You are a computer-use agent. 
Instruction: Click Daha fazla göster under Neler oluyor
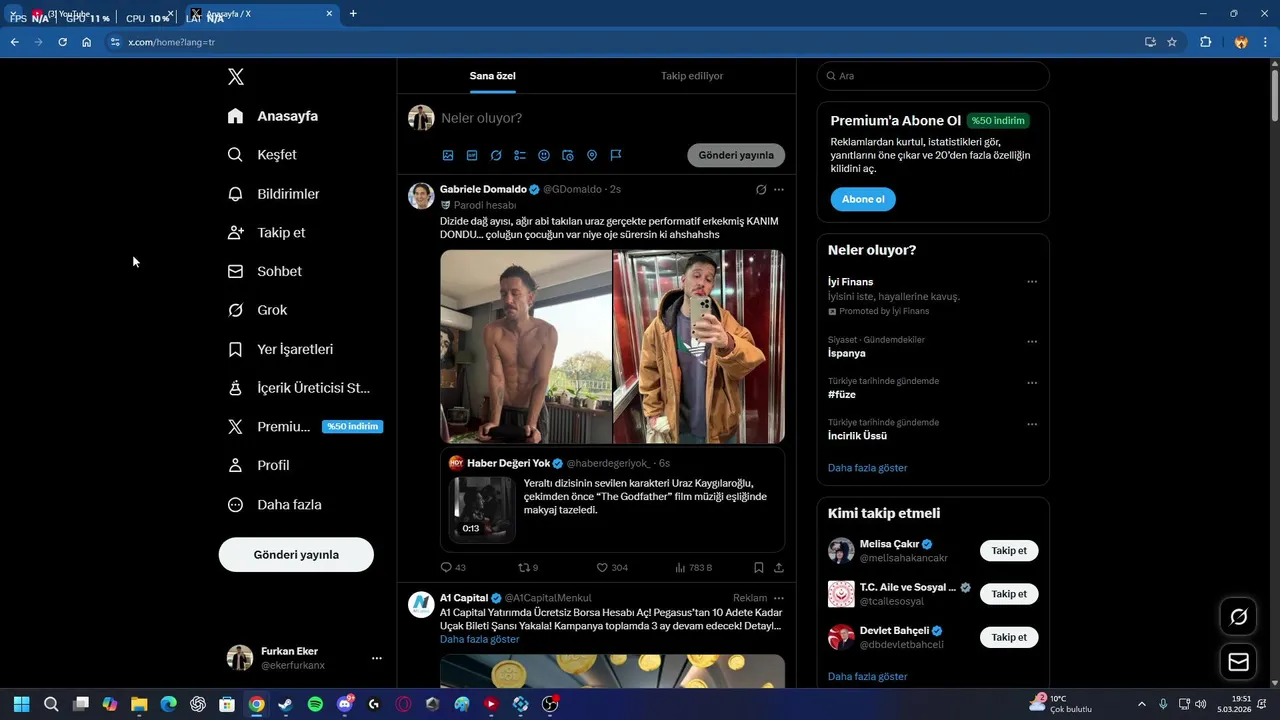(x=868, y=468)
